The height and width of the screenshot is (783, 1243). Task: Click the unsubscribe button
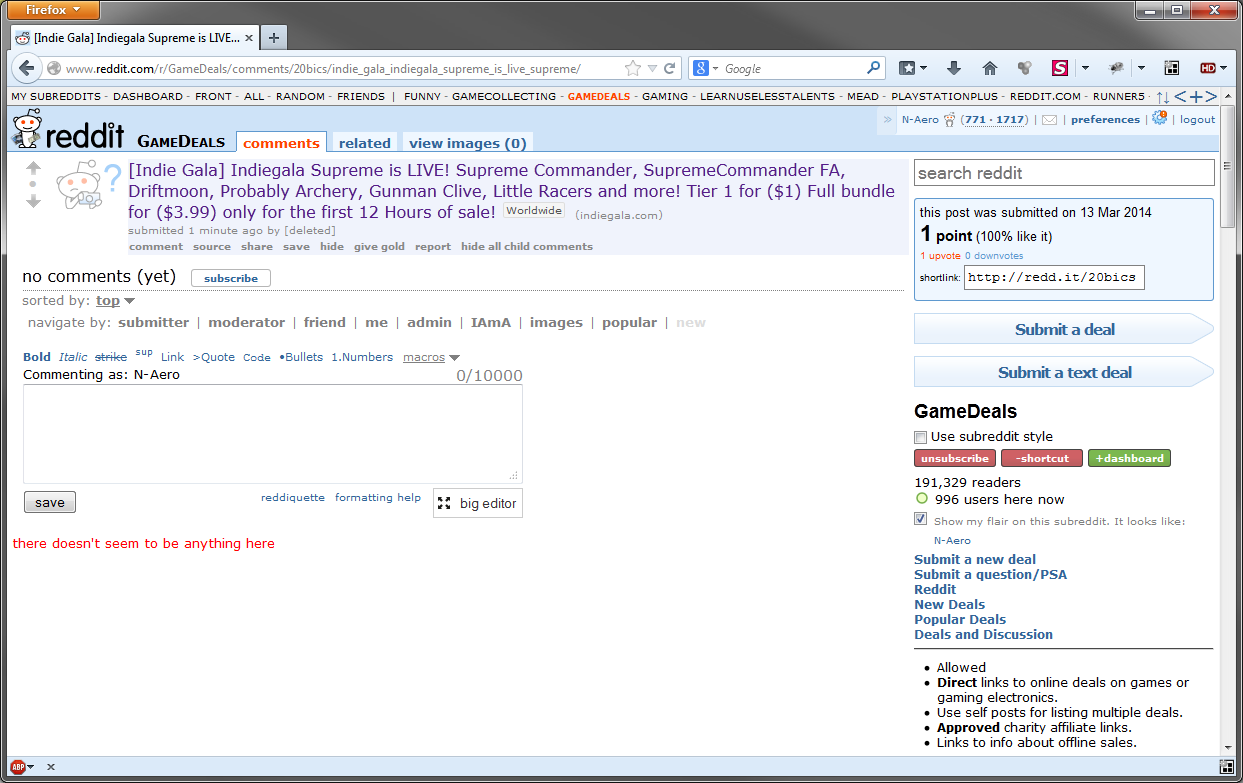pyautogui.click(x=955, y=458)
